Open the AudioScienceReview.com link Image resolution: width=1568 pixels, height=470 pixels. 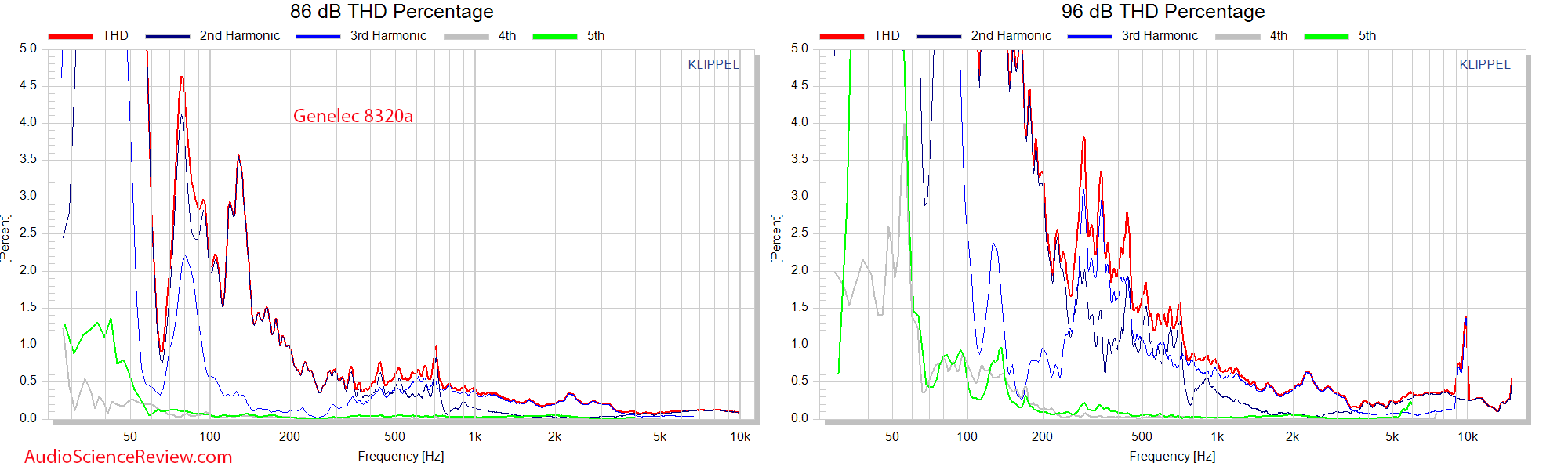[x=129, y=457]
